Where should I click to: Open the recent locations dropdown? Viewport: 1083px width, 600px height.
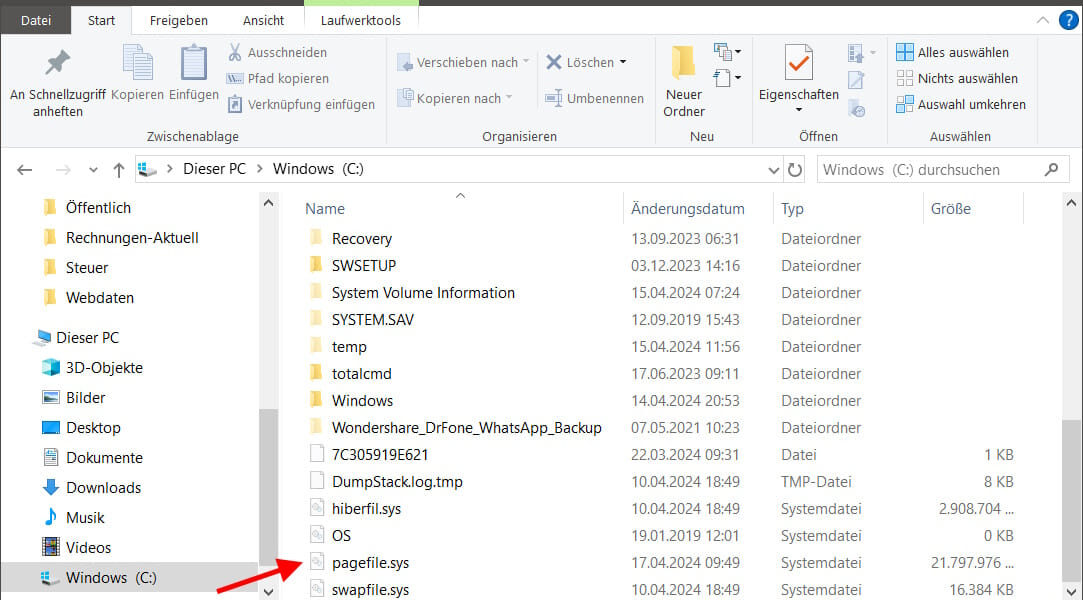[x=93, y=170]
